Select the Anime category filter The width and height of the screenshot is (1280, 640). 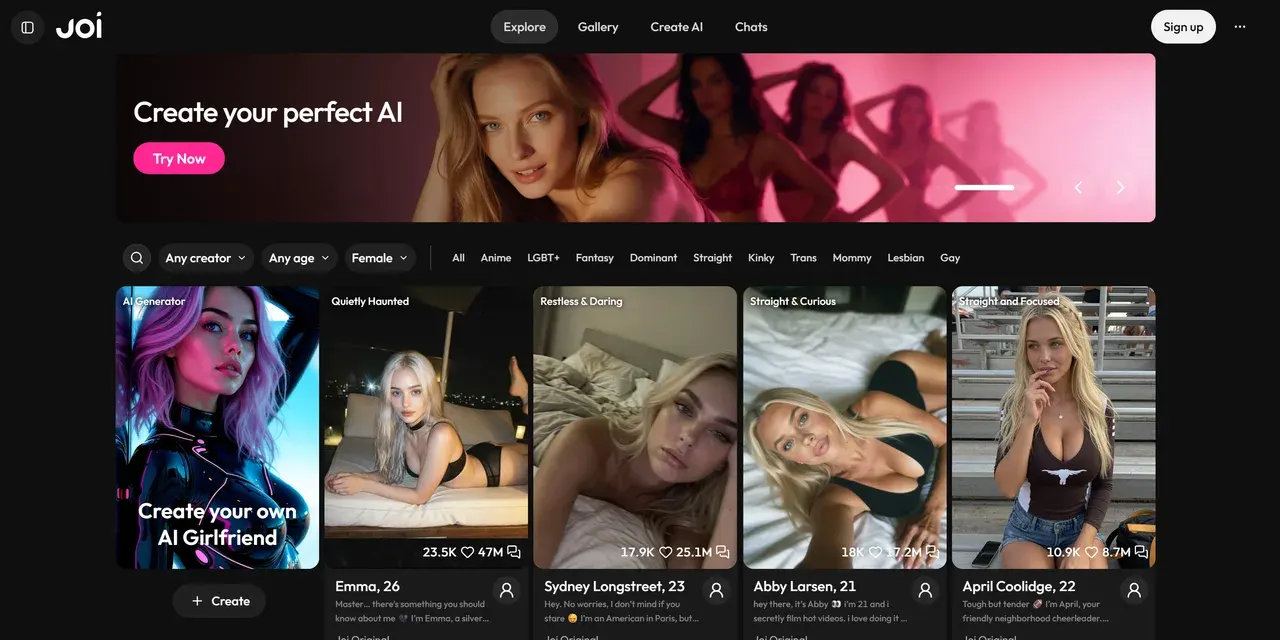[496, 258]
